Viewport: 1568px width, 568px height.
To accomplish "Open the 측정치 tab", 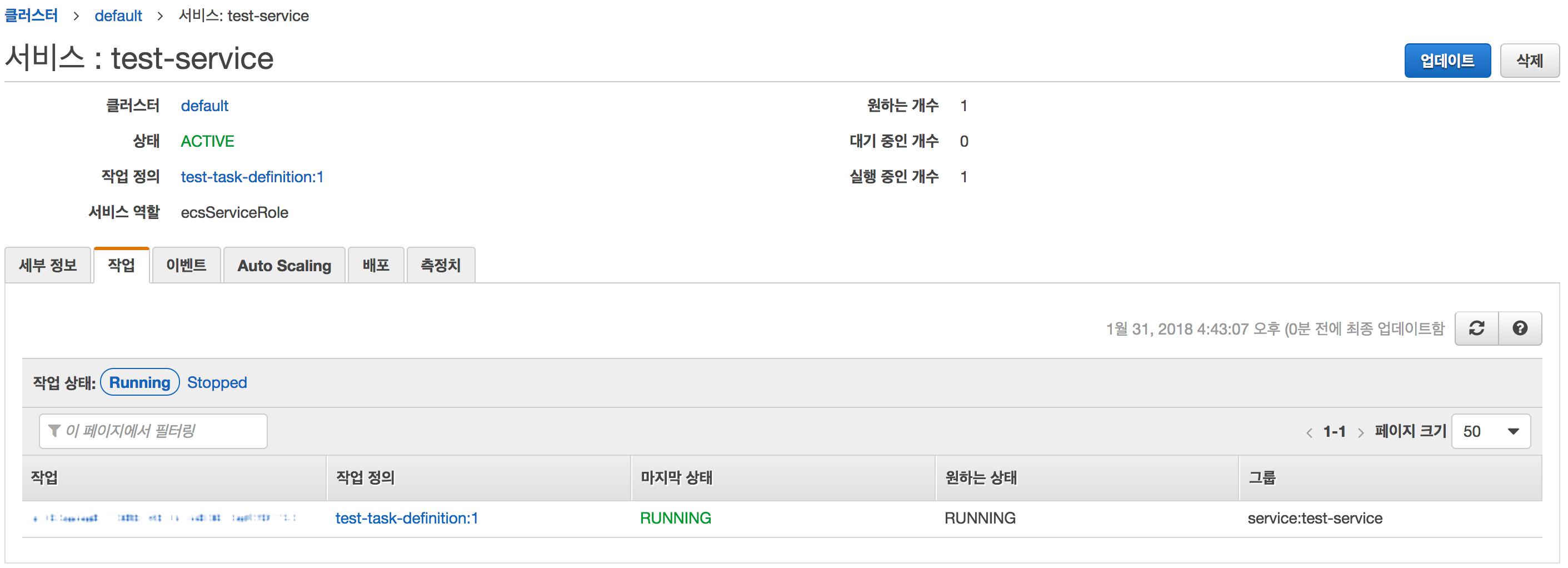I will click(x=441, y=266).
